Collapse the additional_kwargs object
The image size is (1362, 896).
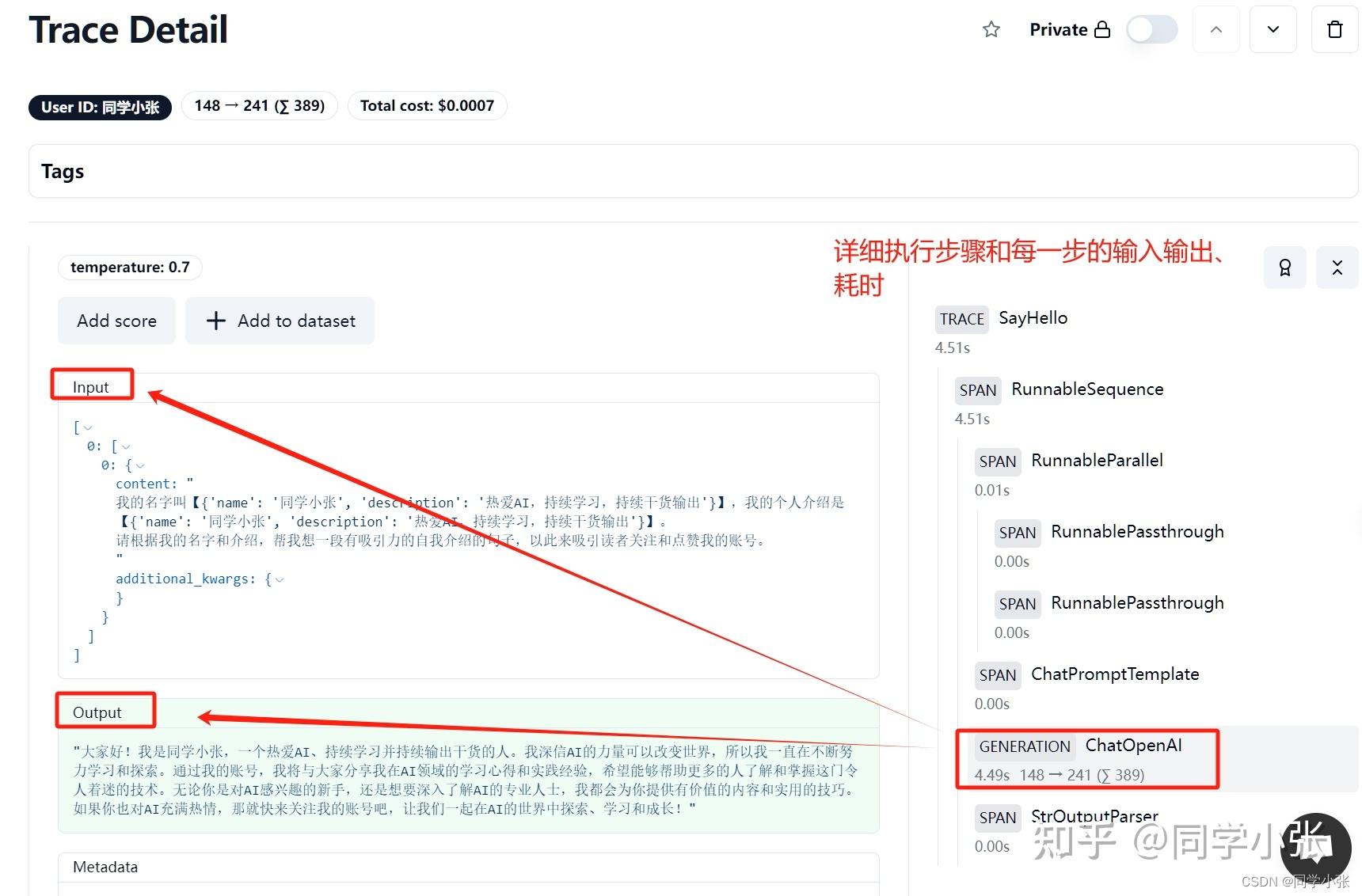[278, 579]
